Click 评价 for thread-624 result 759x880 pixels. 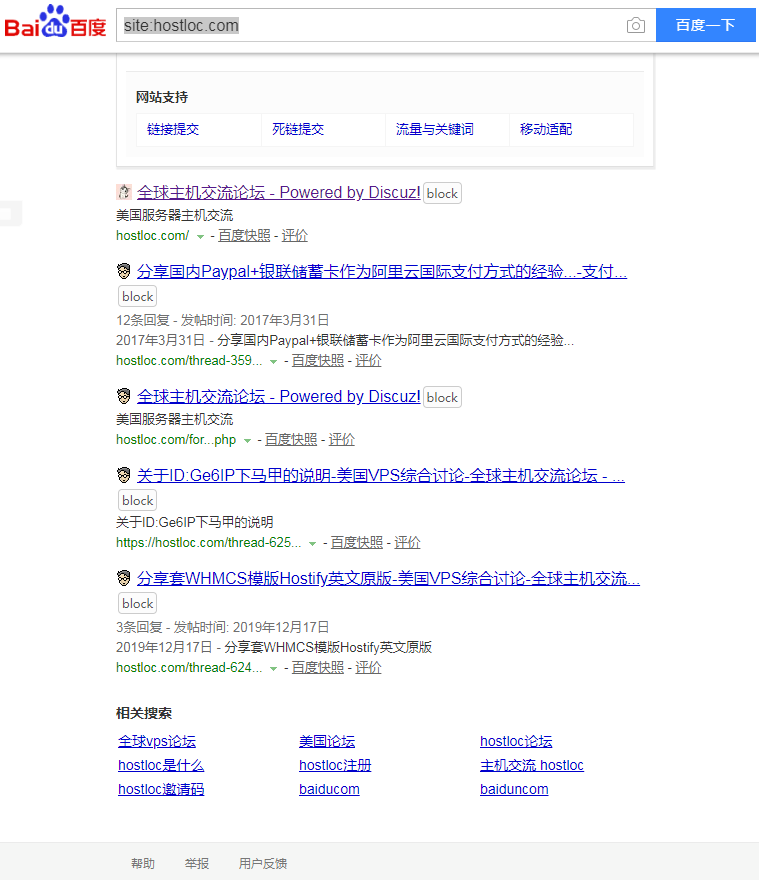coord(368,668)
